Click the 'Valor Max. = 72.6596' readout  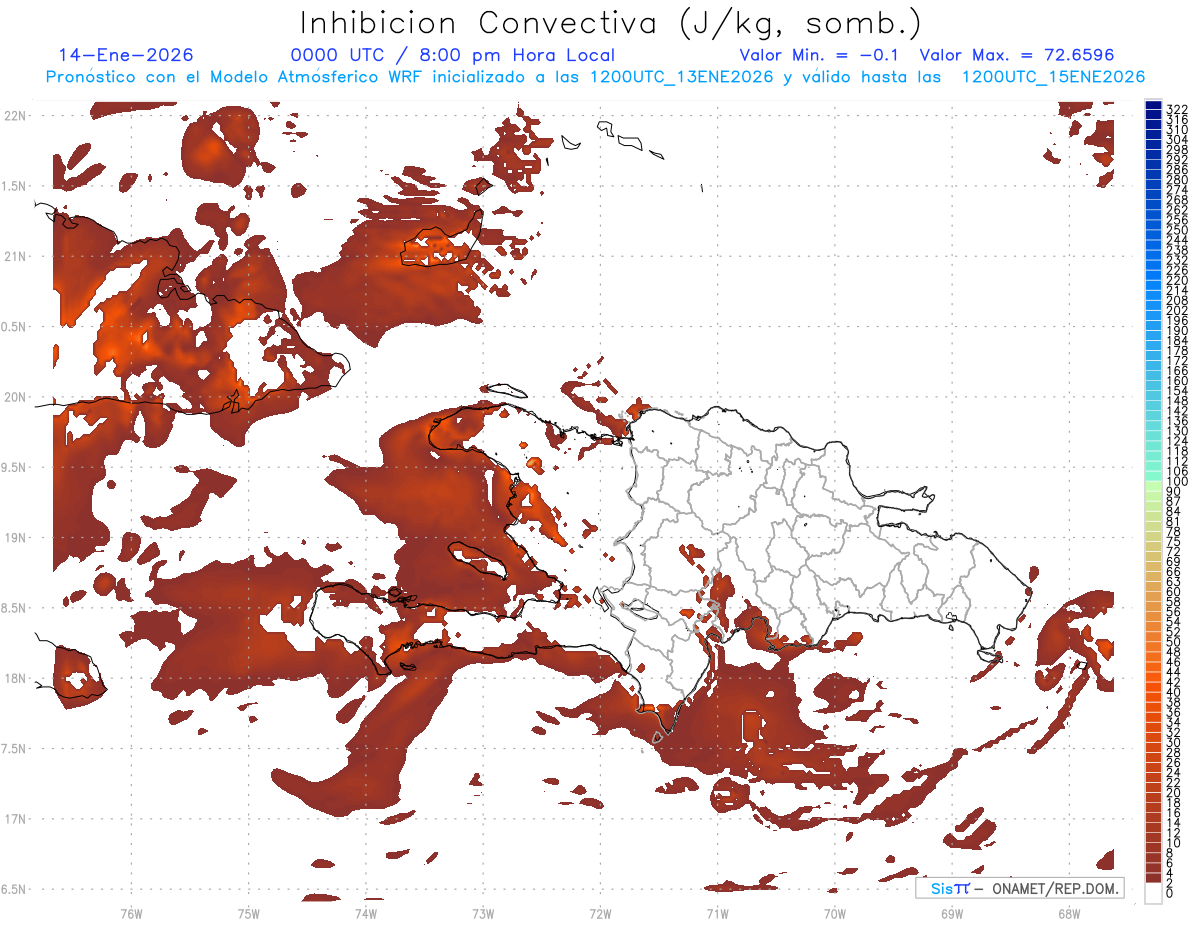1017,56
